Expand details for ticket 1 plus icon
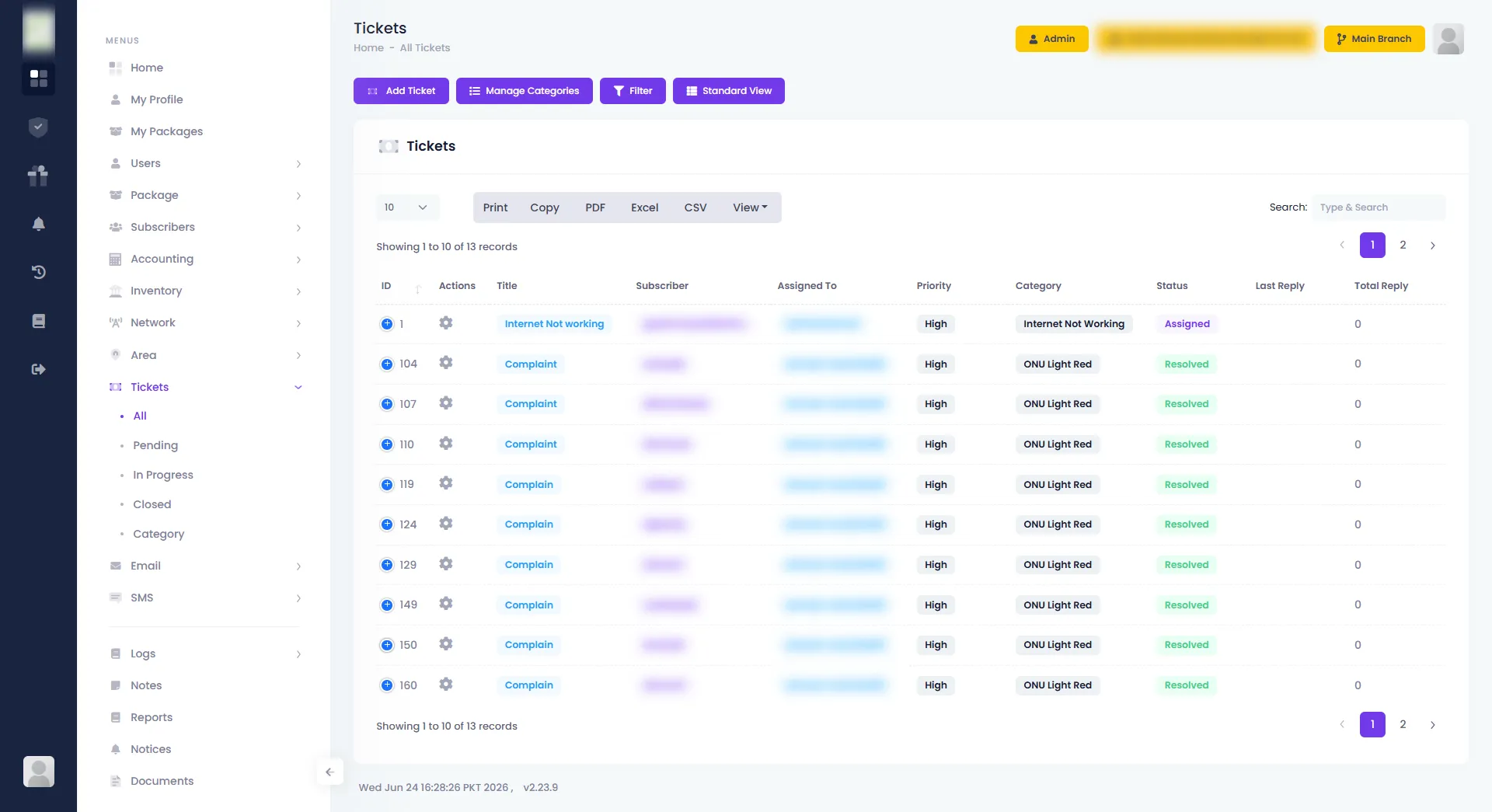Screen dimensions: 1492x812 [x=387, y=324]
